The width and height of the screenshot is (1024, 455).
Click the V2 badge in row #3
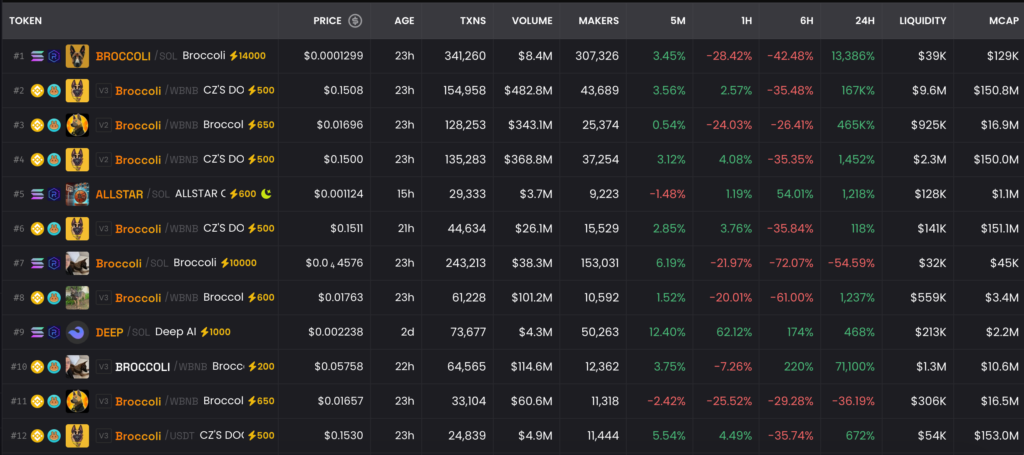102,125
